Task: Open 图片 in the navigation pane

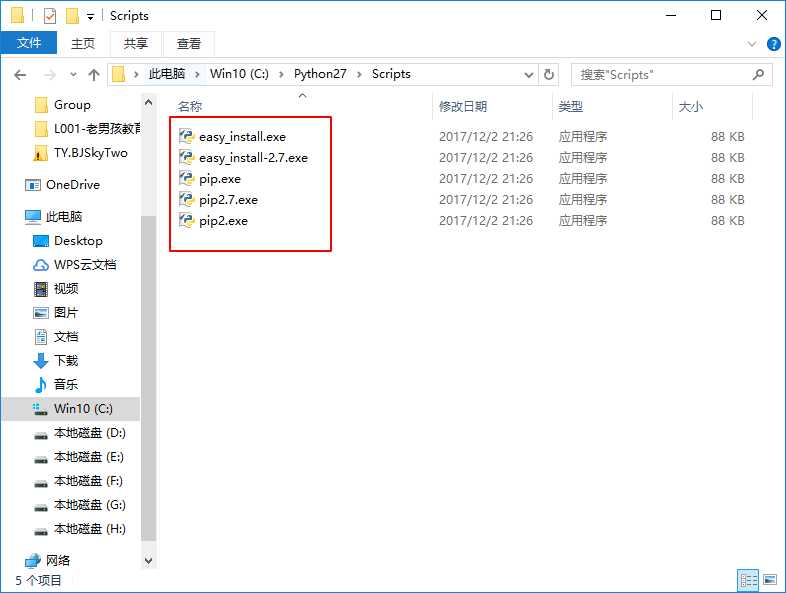Action: (56, 313)
